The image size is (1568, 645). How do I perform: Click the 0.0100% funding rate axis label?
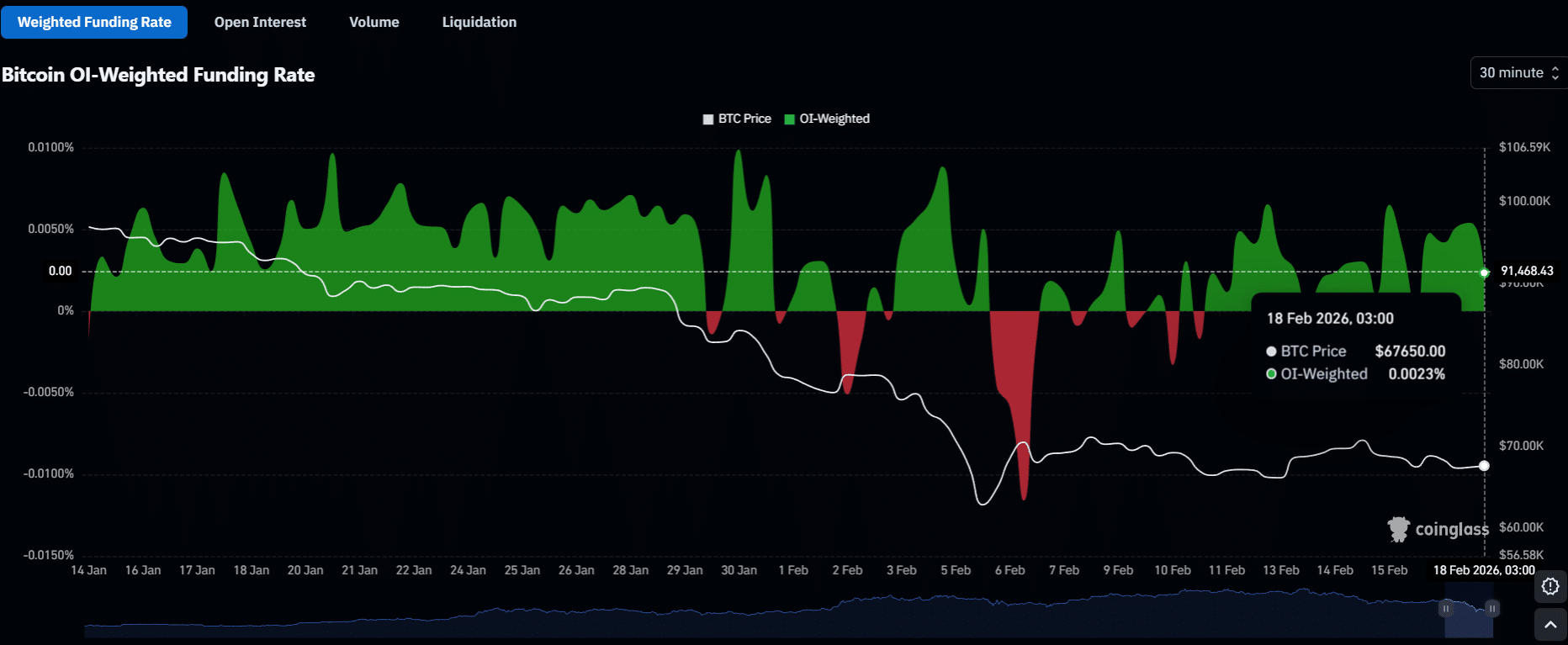[51, 147]
